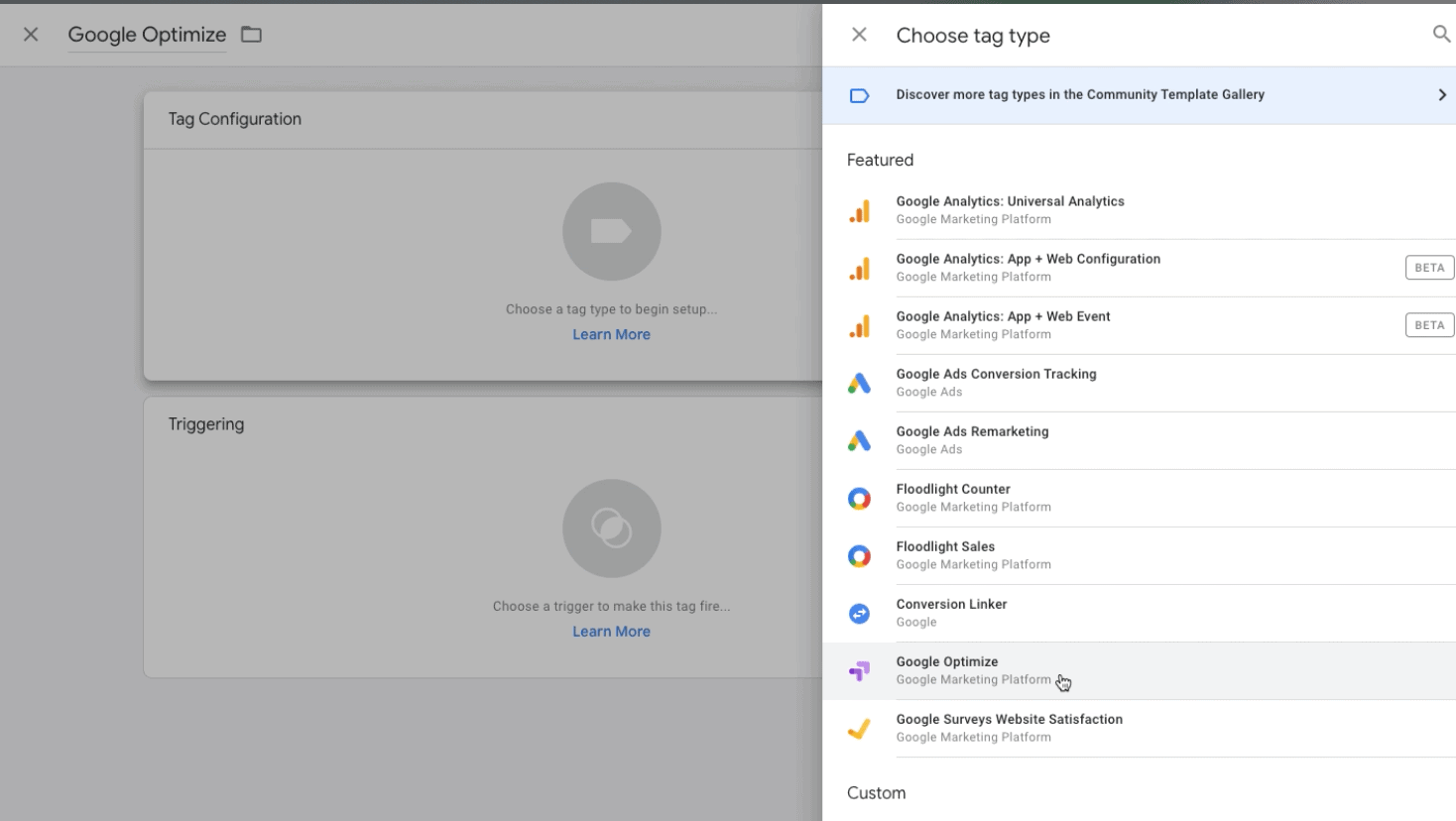The height and width of the screenshot is (821, 1456).
Task: Select Google Surveys Website Satisfaction
Action: (1139, 728)
